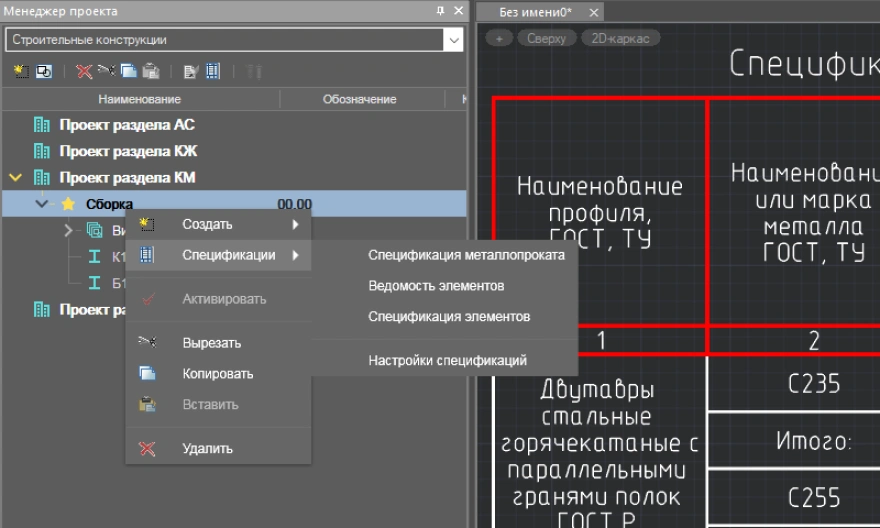The height and width of the screenshot is (528, 880).
Task: Click the pin icon of Менеджер проекта panel
Action: pyautogui.click(x=441, y=11)
